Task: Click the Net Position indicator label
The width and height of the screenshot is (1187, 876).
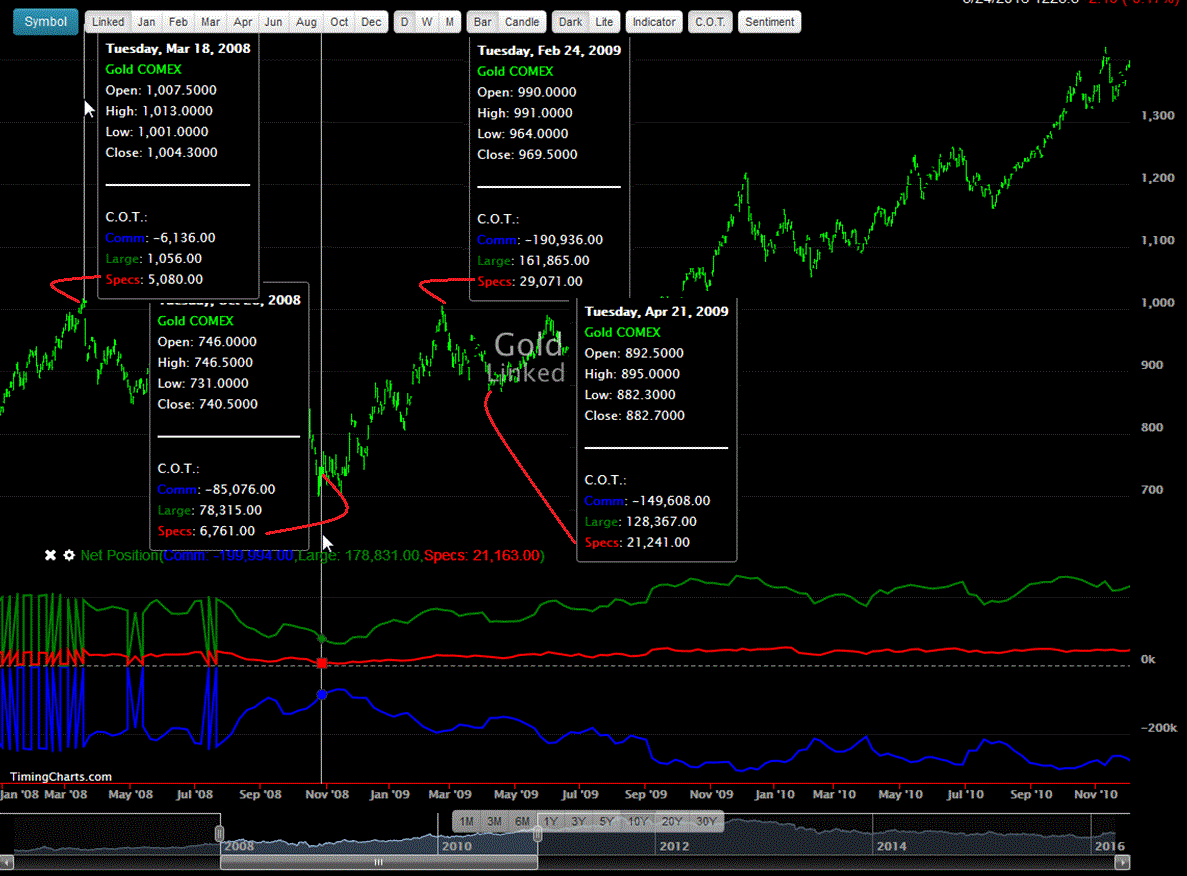Action: (312, 555)
